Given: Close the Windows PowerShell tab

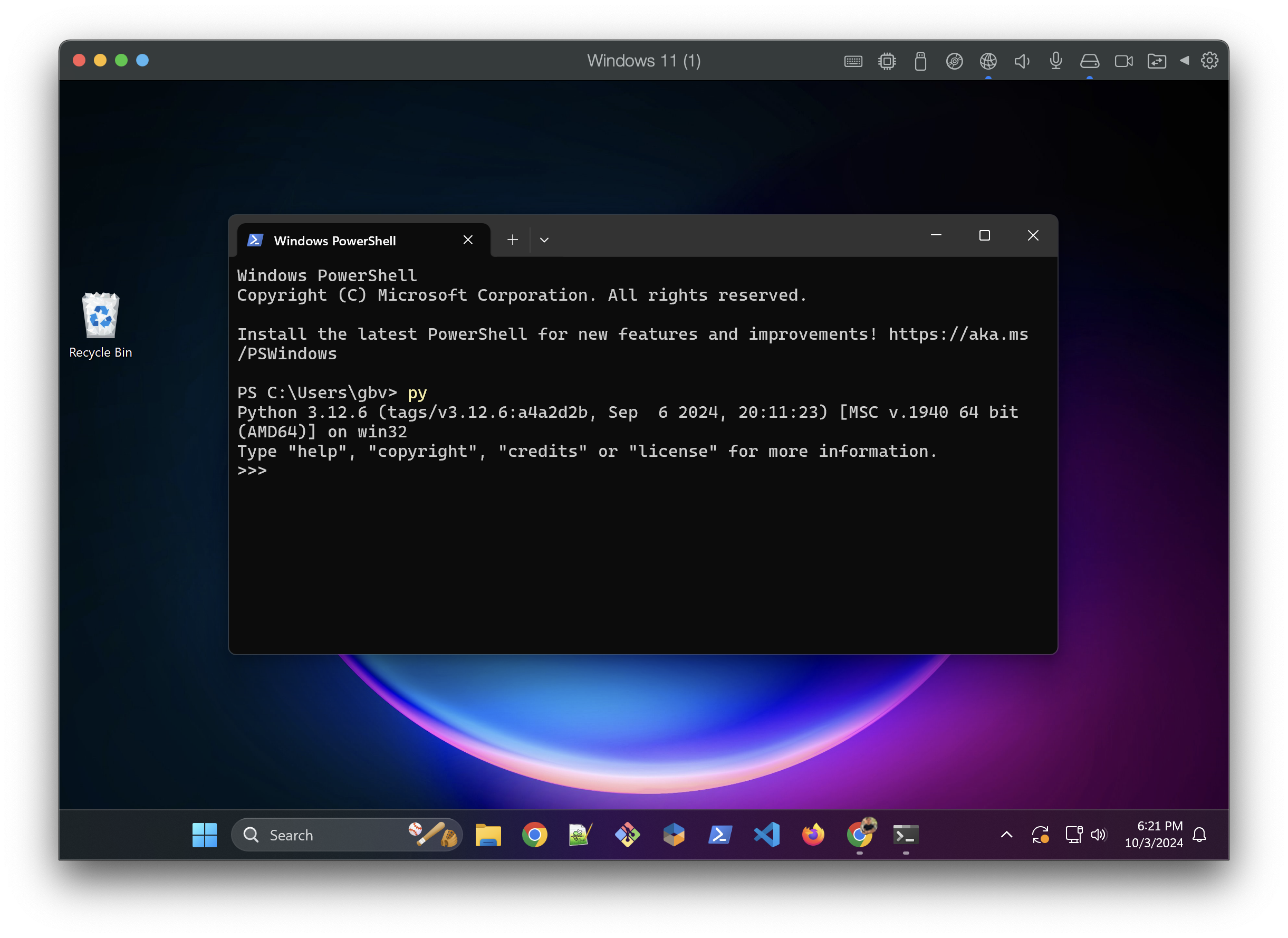Looking at the screenshot, I should (468, 241).
